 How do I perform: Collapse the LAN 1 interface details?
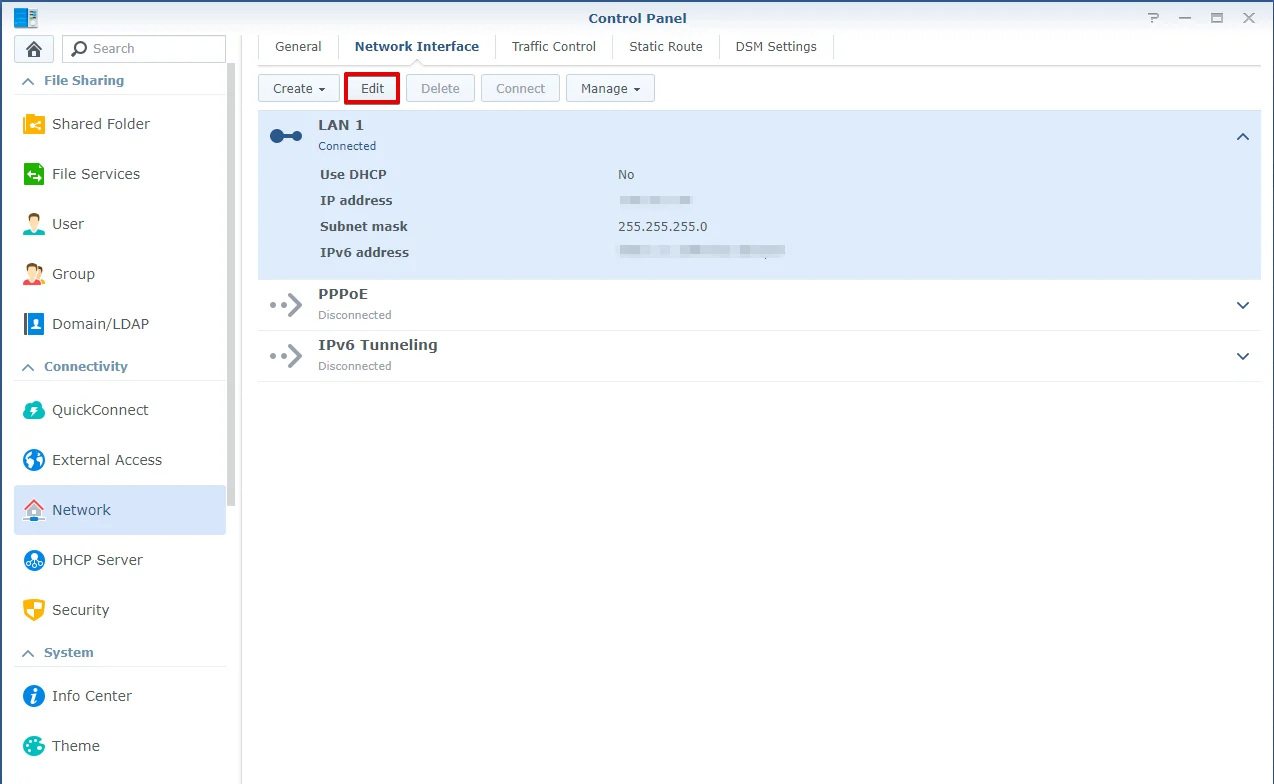pyautogui.click(x=1242, y=137)
